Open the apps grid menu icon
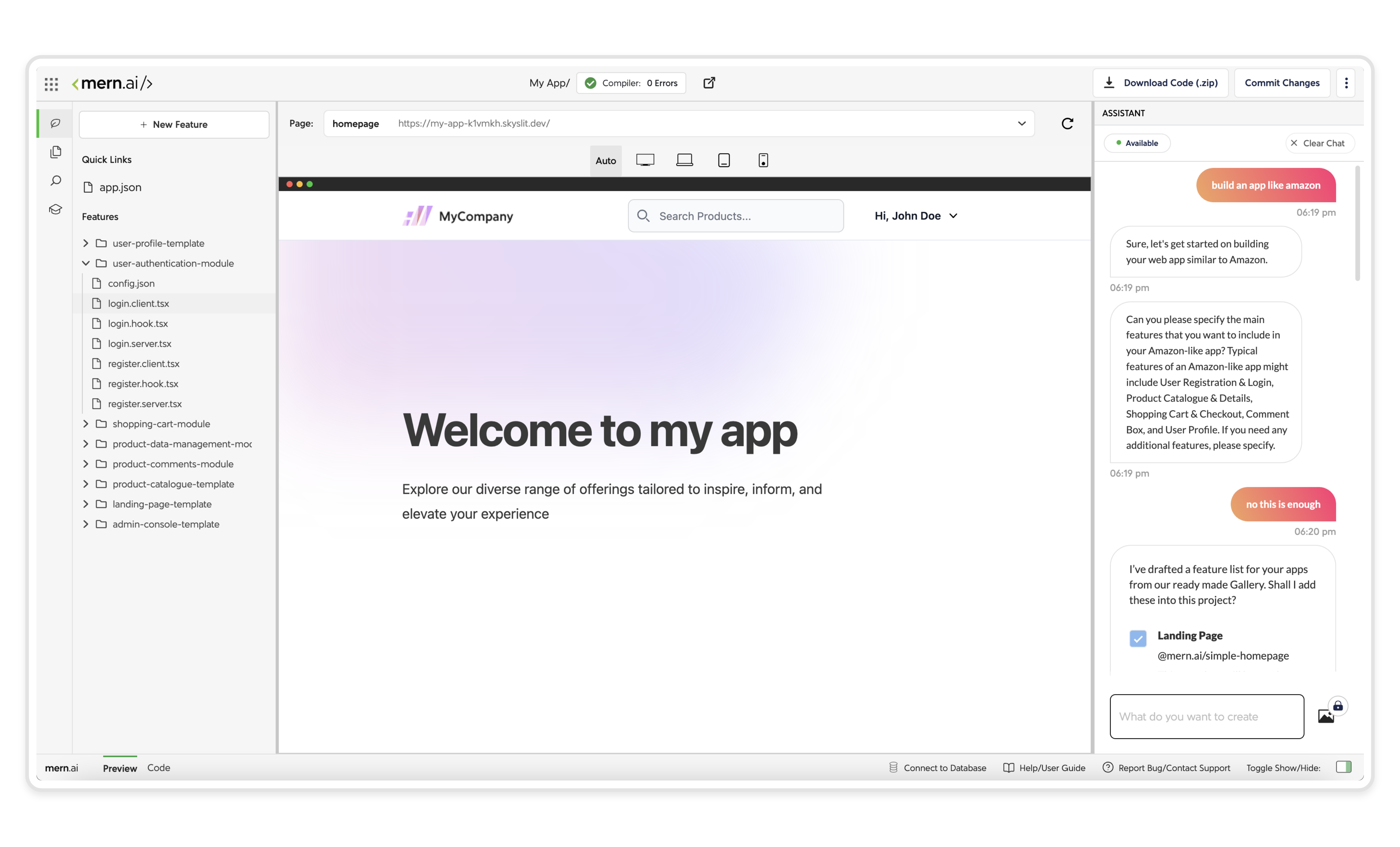Screen dimensions: 1400x847 click(51, 83)
